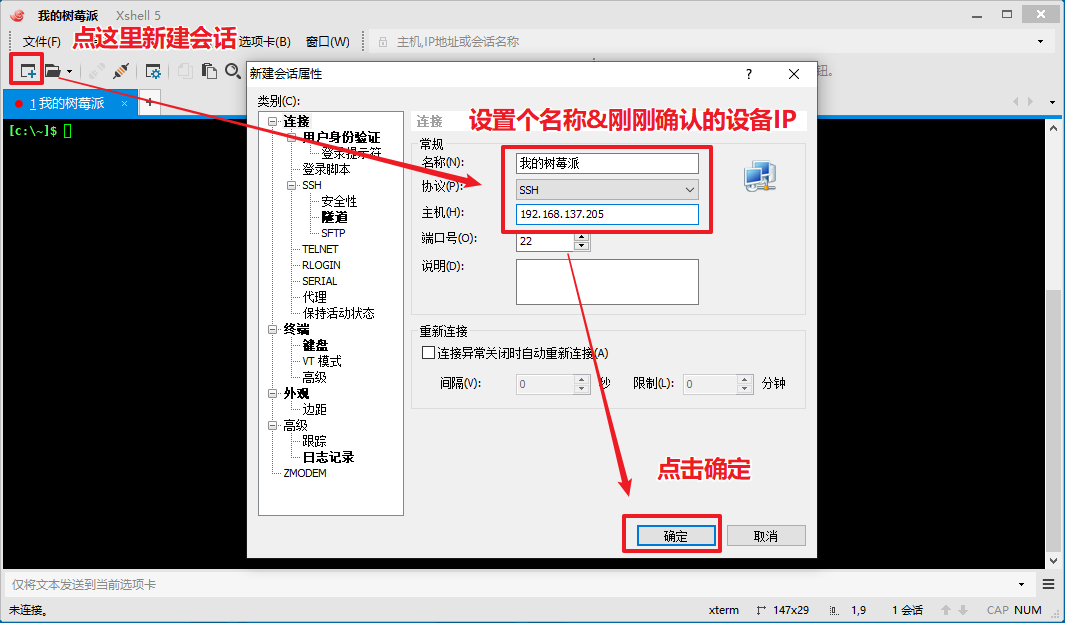Image resolution: width=1065 pixels, height=623 pixels.
Task: Click the Find magnifier toolbar icon
Action: pos(232,71)
